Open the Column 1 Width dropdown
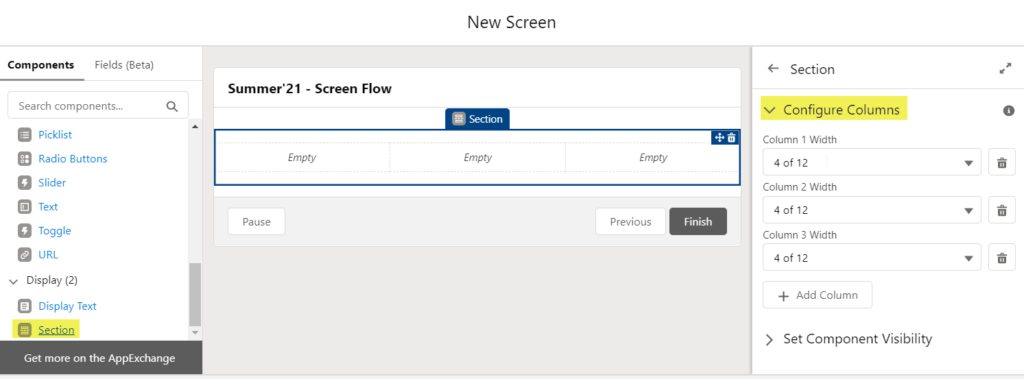 [x=872, y=162]
